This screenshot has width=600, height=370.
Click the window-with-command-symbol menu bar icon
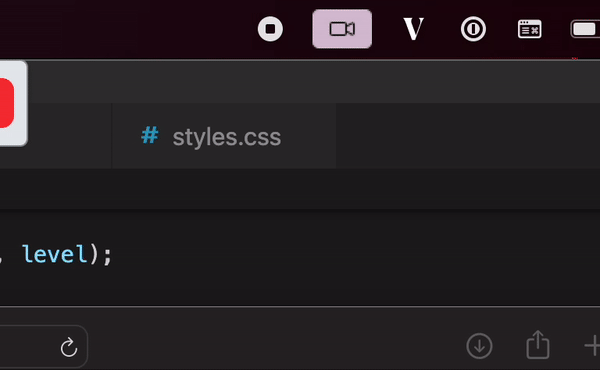(530, 29)
